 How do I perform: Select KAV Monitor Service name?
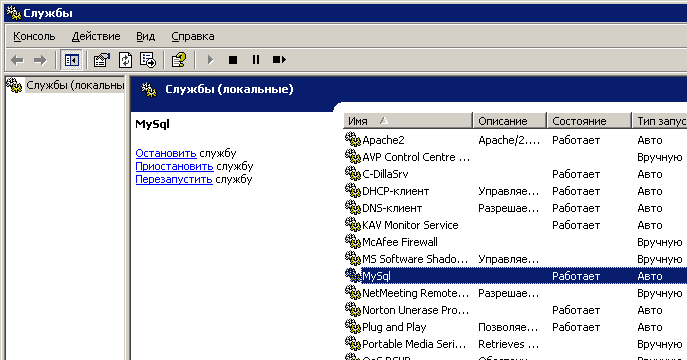coord(410,225)
